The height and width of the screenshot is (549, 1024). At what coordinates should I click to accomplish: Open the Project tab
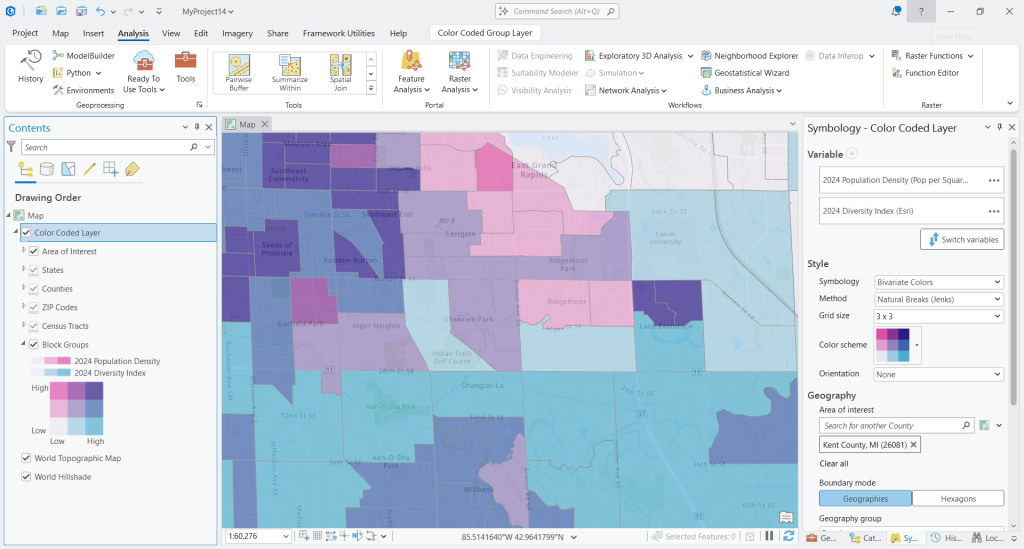tap(25, 33)
